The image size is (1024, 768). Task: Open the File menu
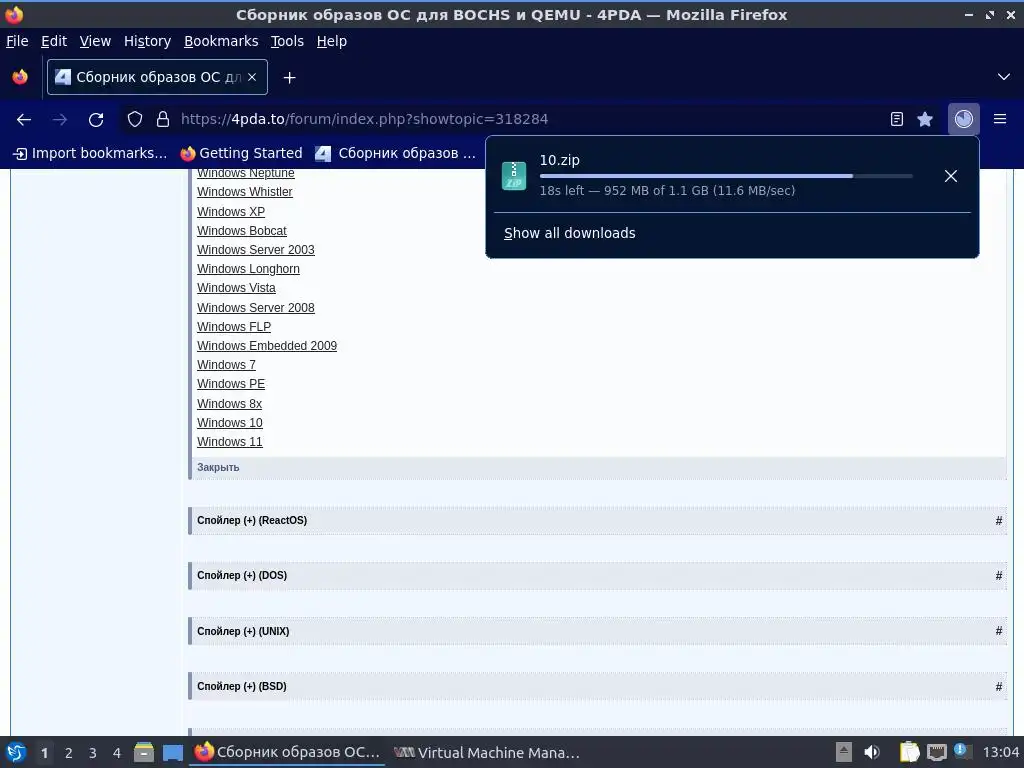[17, 41]
